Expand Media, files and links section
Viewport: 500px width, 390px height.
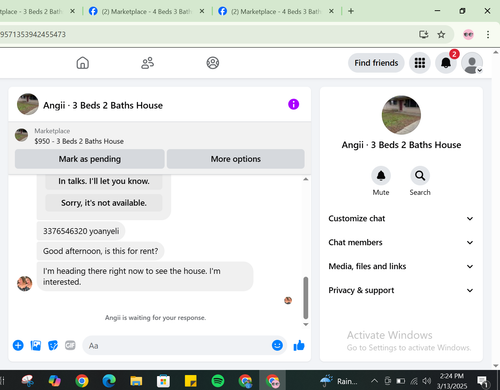click(401, 266)
